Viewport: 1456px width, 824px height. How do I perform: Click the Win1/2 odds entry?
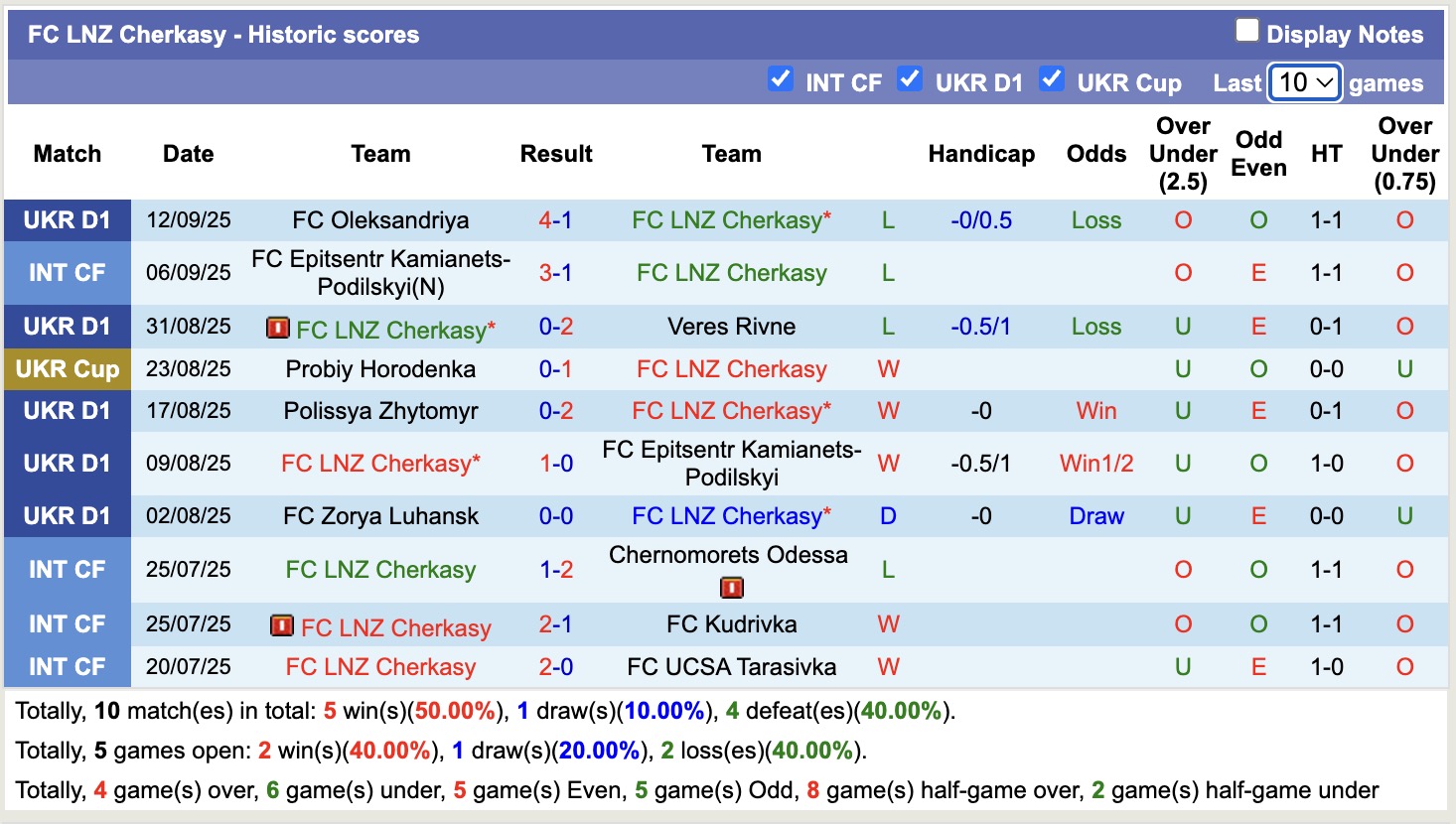pyautogui.click(x=1095, y=463)
